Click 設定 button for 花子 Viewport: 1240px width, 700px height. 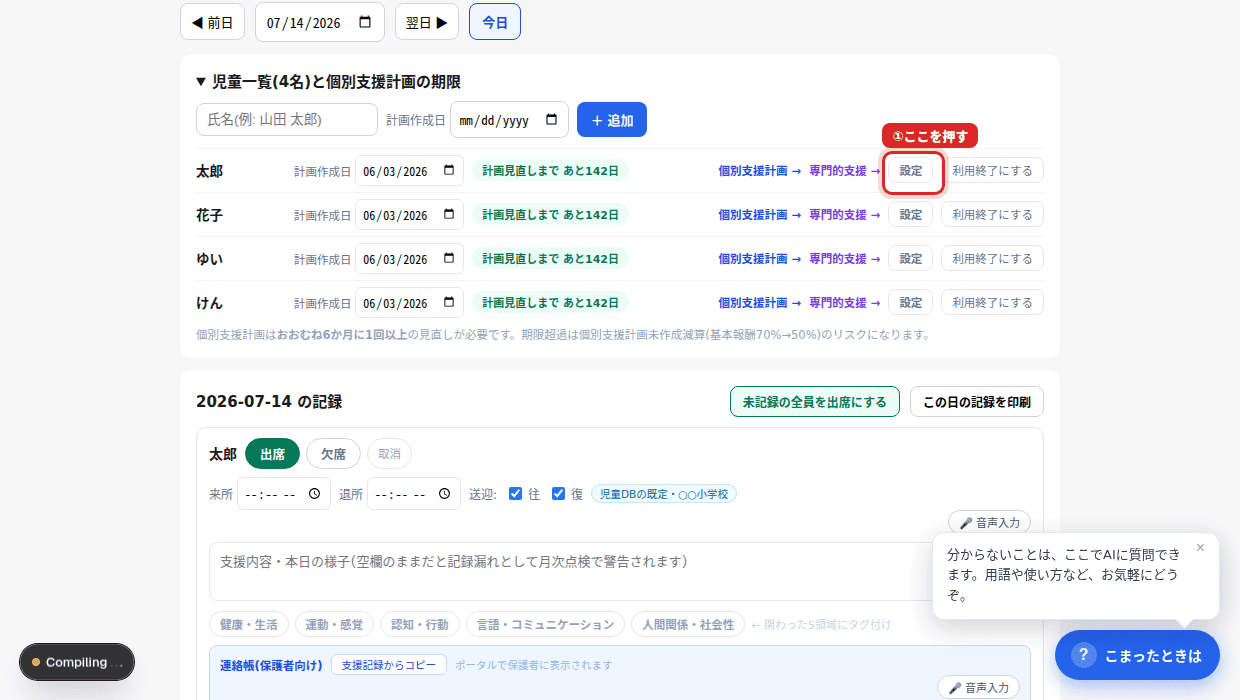(911, 215)
